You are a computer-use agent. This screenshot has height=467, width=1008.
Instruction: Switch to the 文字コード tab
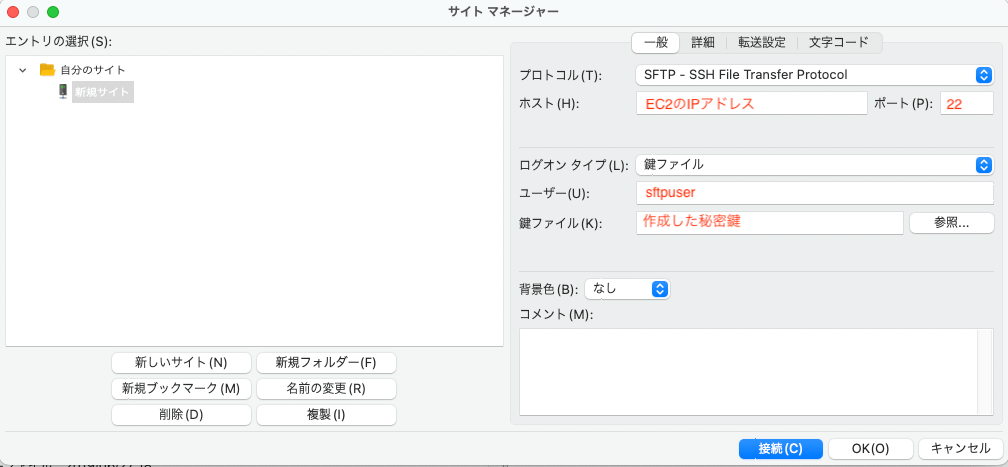click(839, 42)
